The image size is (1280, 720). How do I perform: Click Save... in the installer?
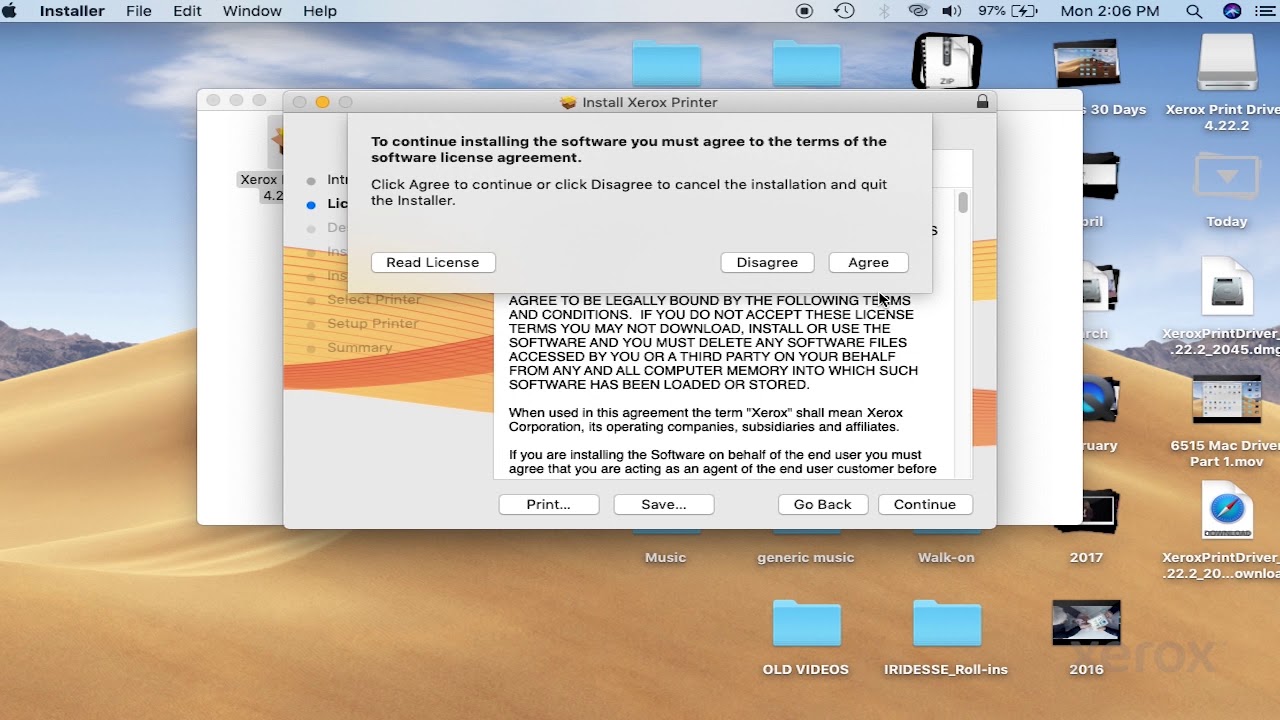664,504
